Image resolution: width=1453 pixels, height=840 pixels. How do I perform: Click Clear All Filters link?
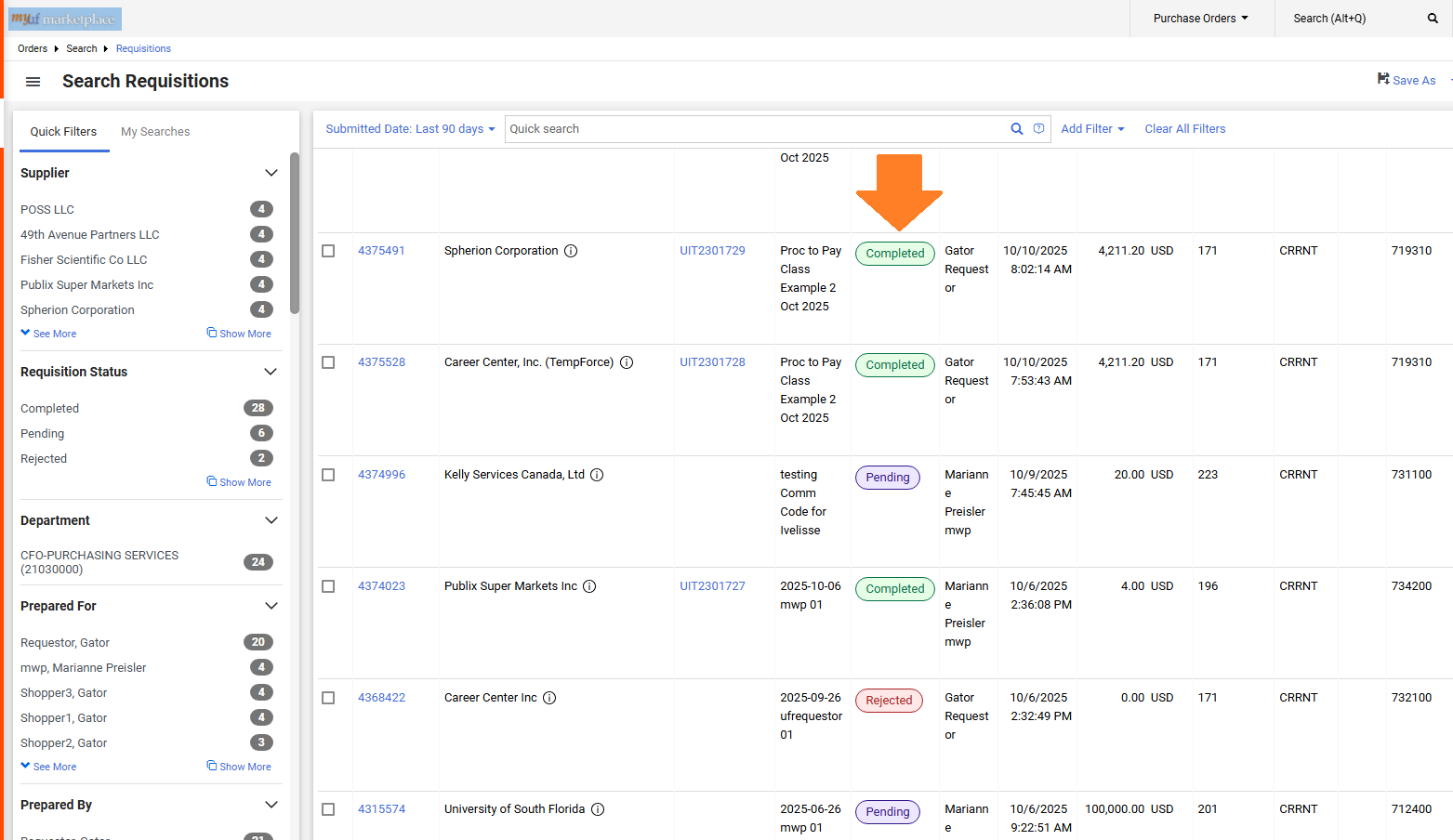point(1184,129)
